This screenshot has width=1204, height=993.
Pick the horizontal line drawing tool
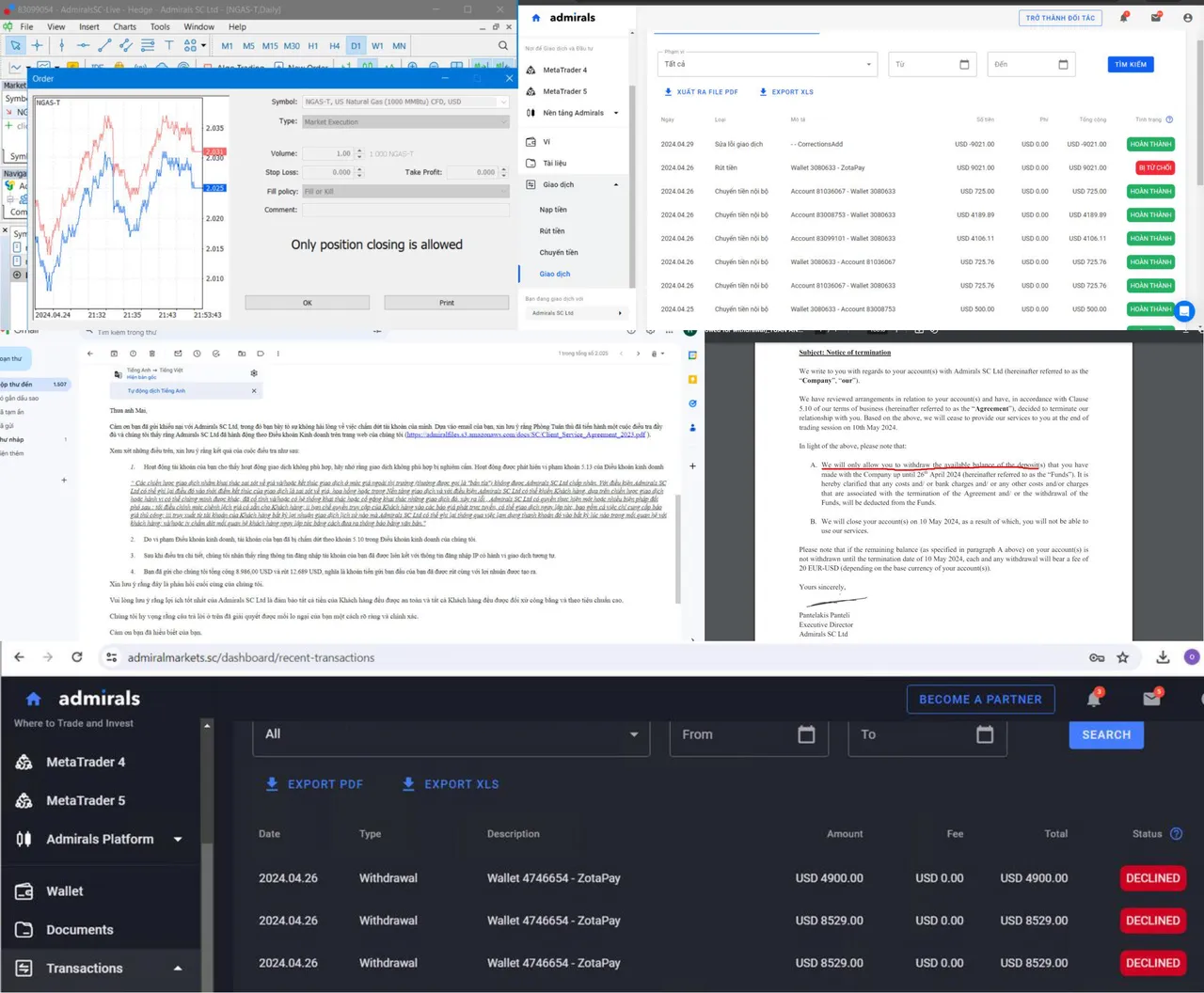(84, 45)
